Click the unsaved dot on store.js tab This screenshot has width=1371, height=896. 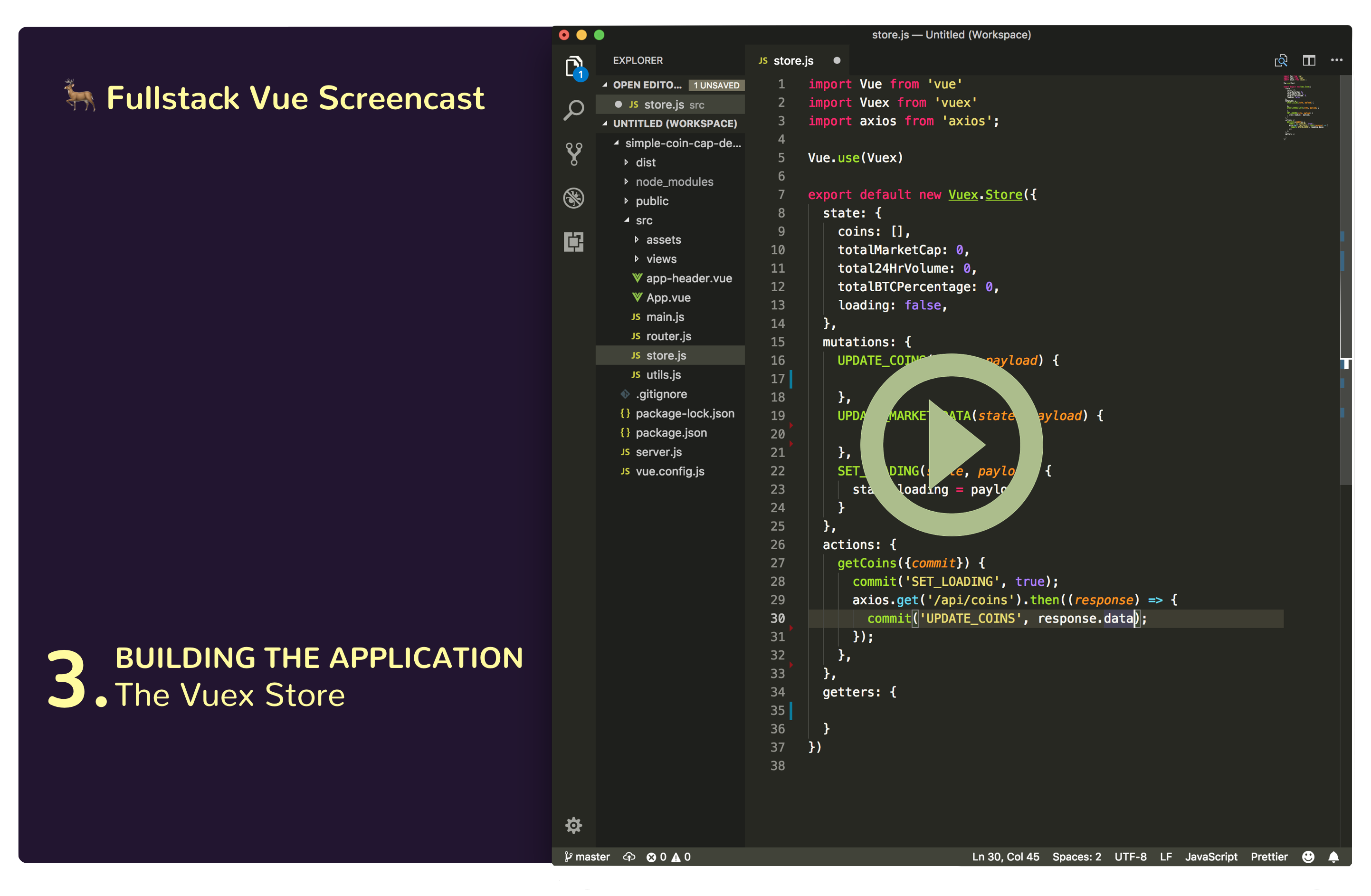pyautogui.click(x=837, y=60)
